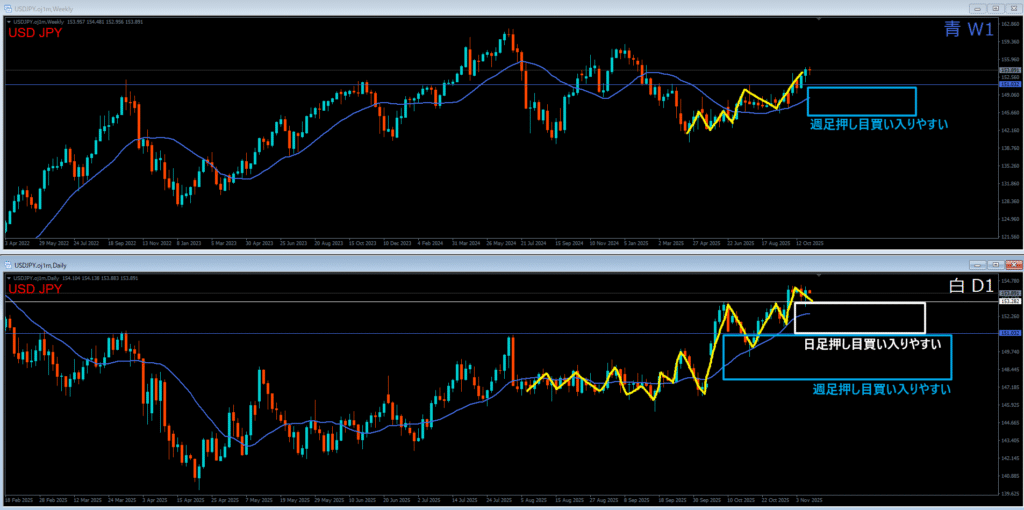This screenshot has height=510, width=1024.
Task: Click the Daily chart window icon
Action: [x=7, y=265]
